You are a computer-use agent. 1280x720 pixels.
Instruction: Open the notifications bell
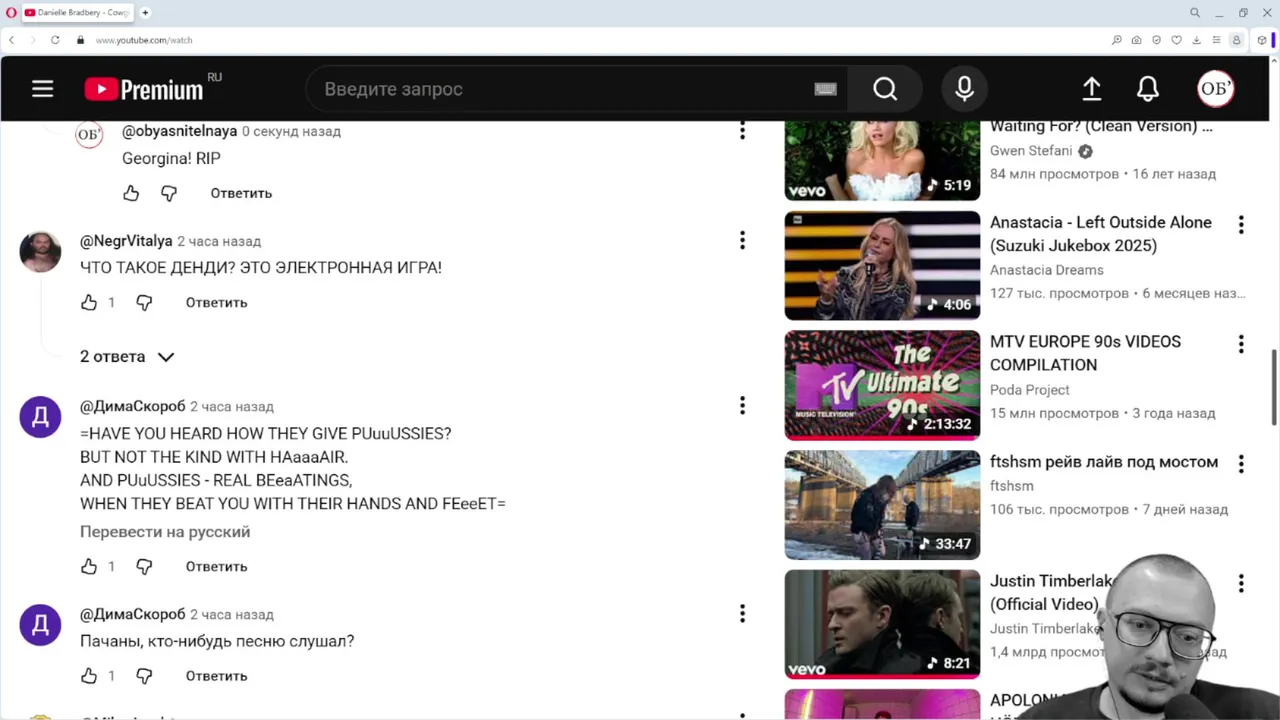1148,89
